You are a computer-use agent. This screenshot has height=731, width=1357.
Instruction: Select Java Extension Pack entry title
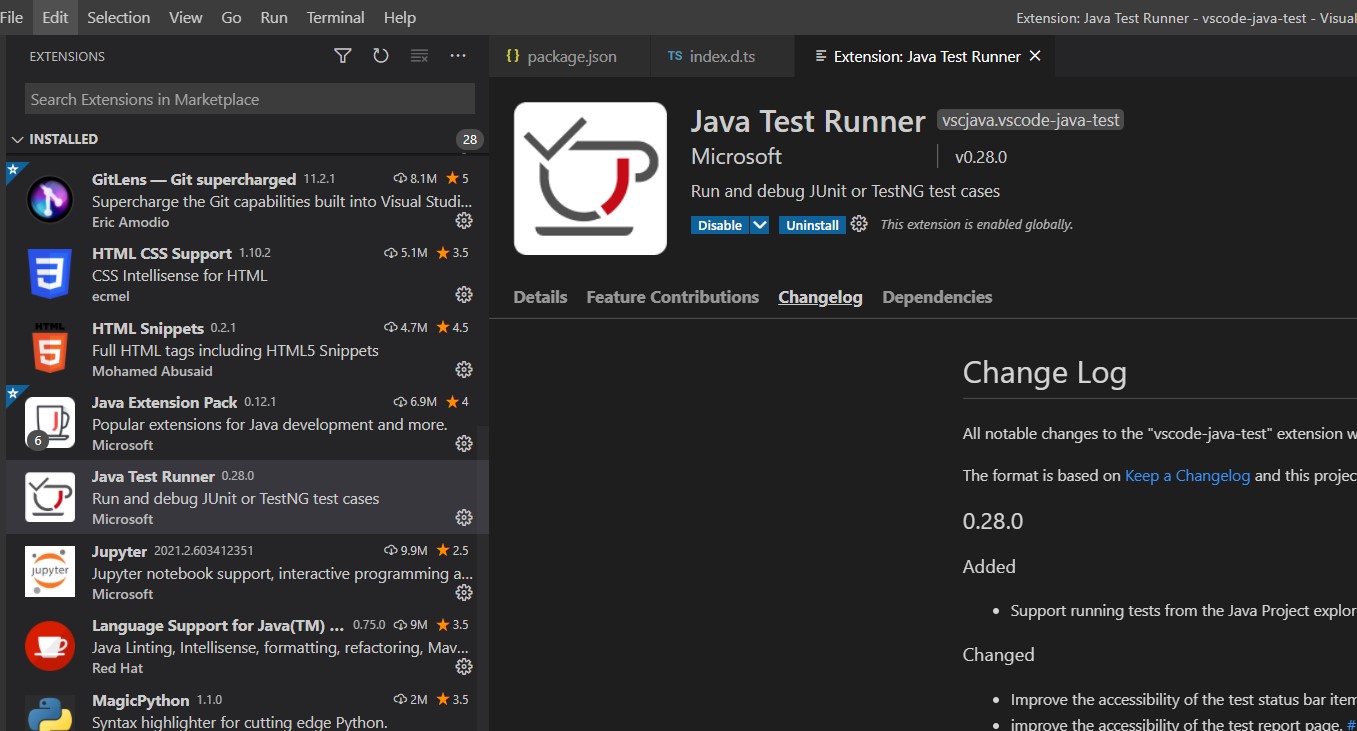[x=165, y=402]
